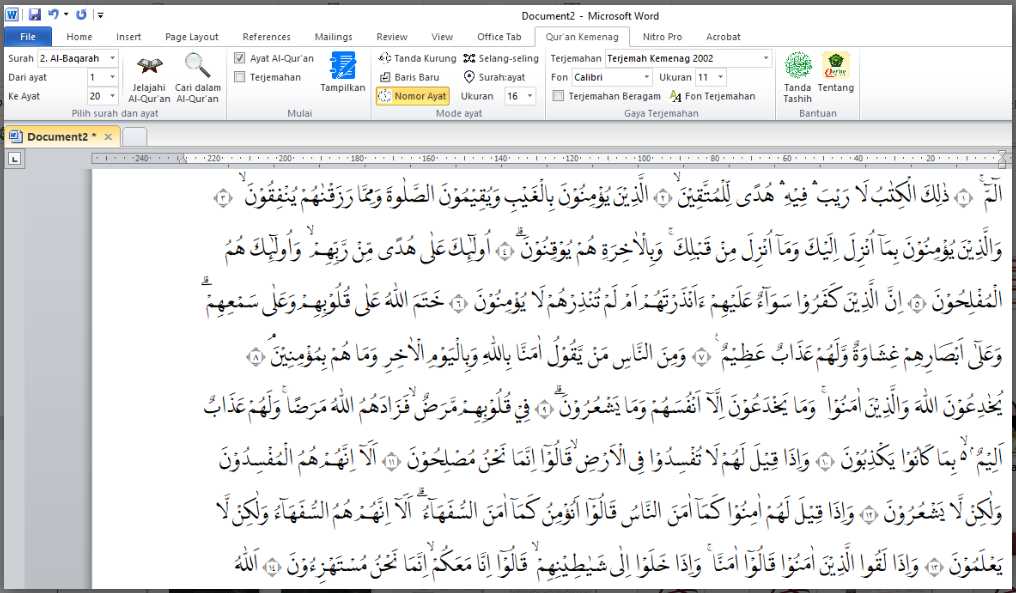Switch to the Review tab
The image size is (1016, 593).
[x=392, y=37]
